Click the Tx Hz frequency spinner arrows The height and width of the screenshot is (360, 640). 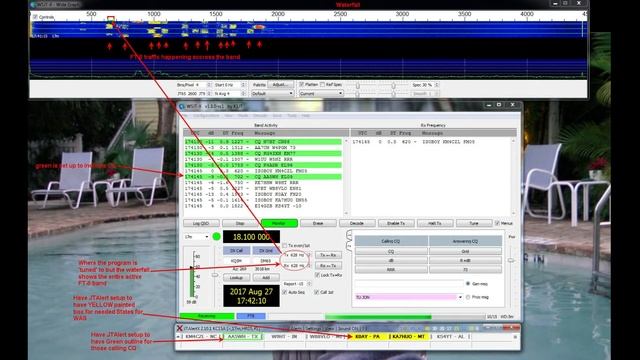tap(309, 255)
